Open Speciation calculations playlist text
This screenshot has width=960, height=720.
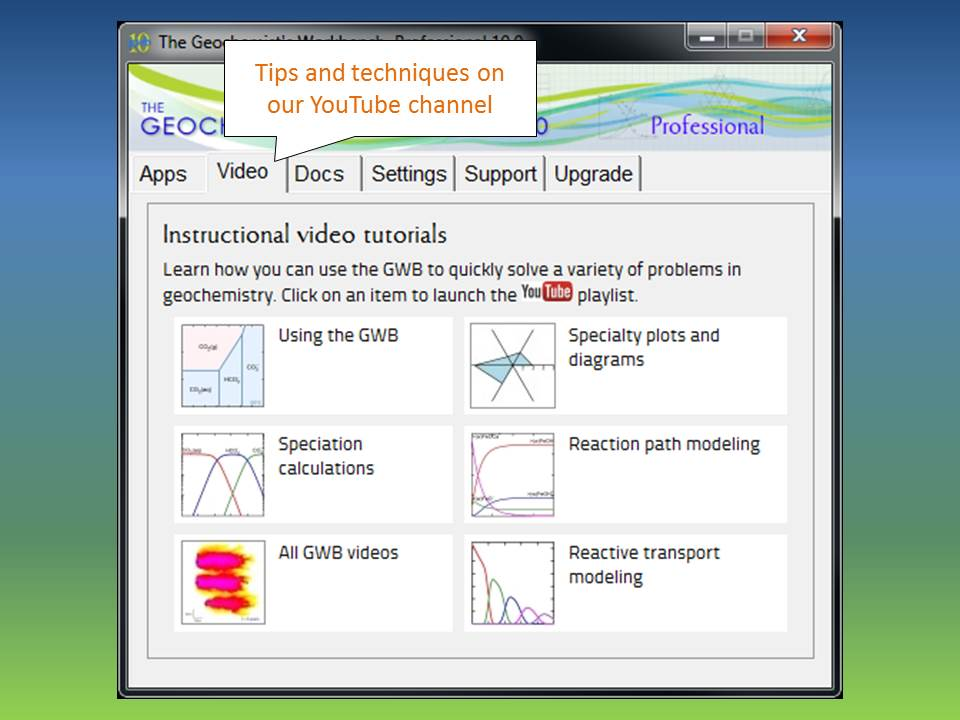[326, 456]
